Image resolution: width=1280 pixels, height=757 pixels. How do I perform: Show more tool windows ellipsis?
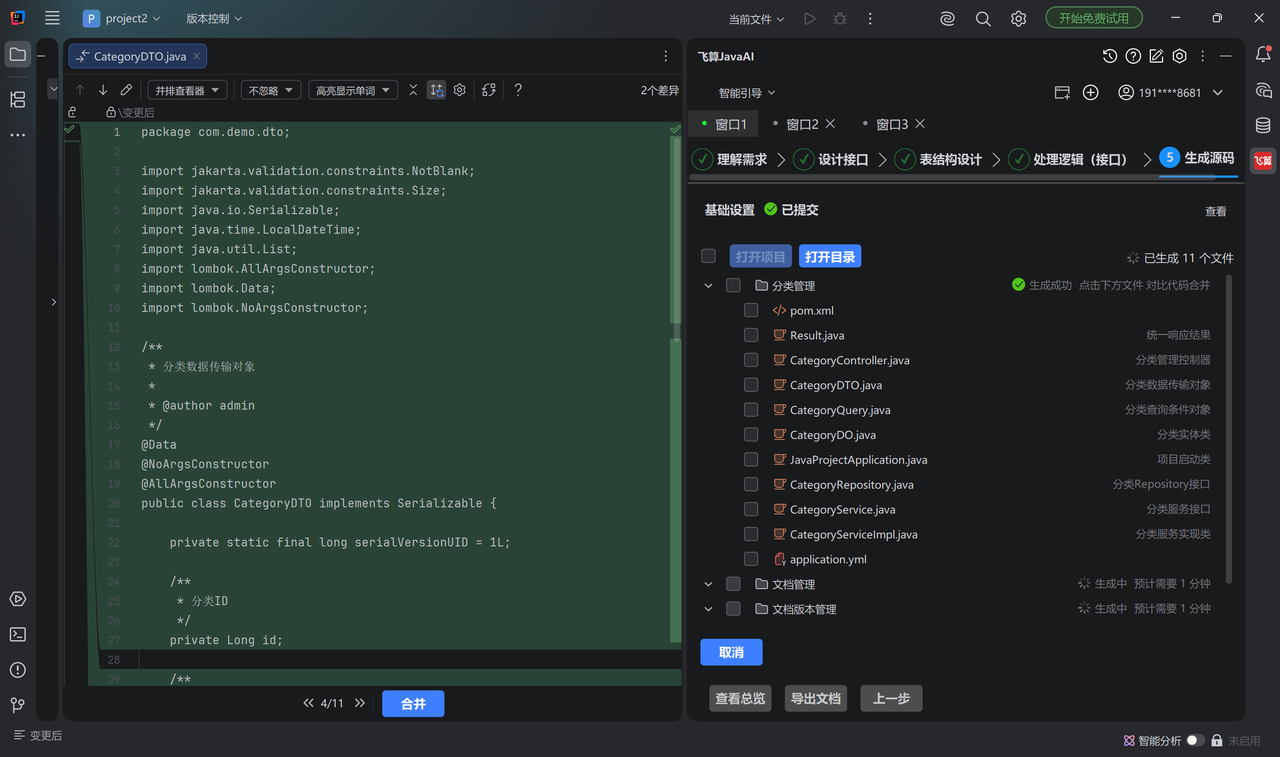[17, 135]
